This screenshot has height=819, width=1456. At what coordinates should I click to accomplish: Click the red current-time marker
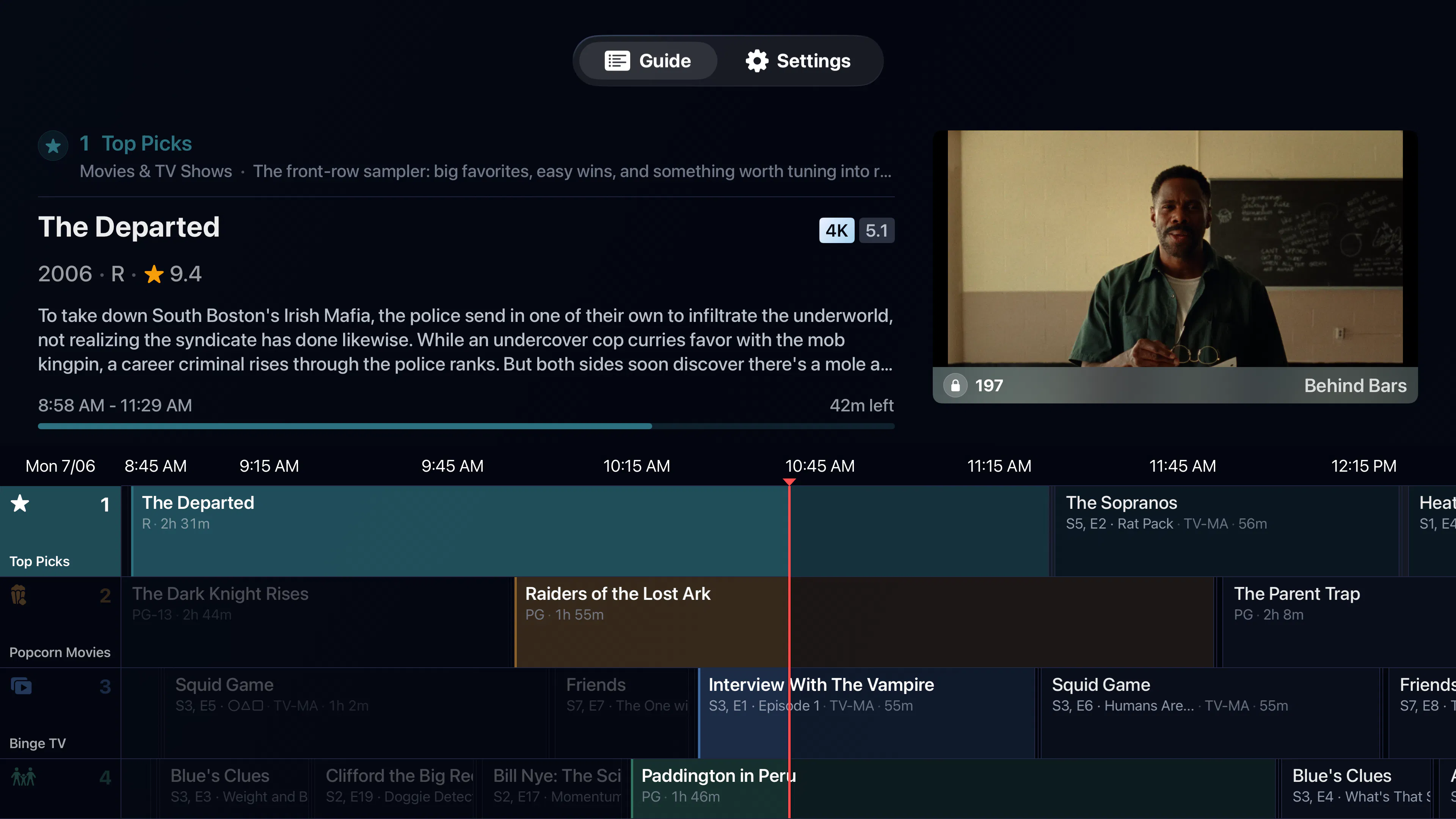coord(789,482)
